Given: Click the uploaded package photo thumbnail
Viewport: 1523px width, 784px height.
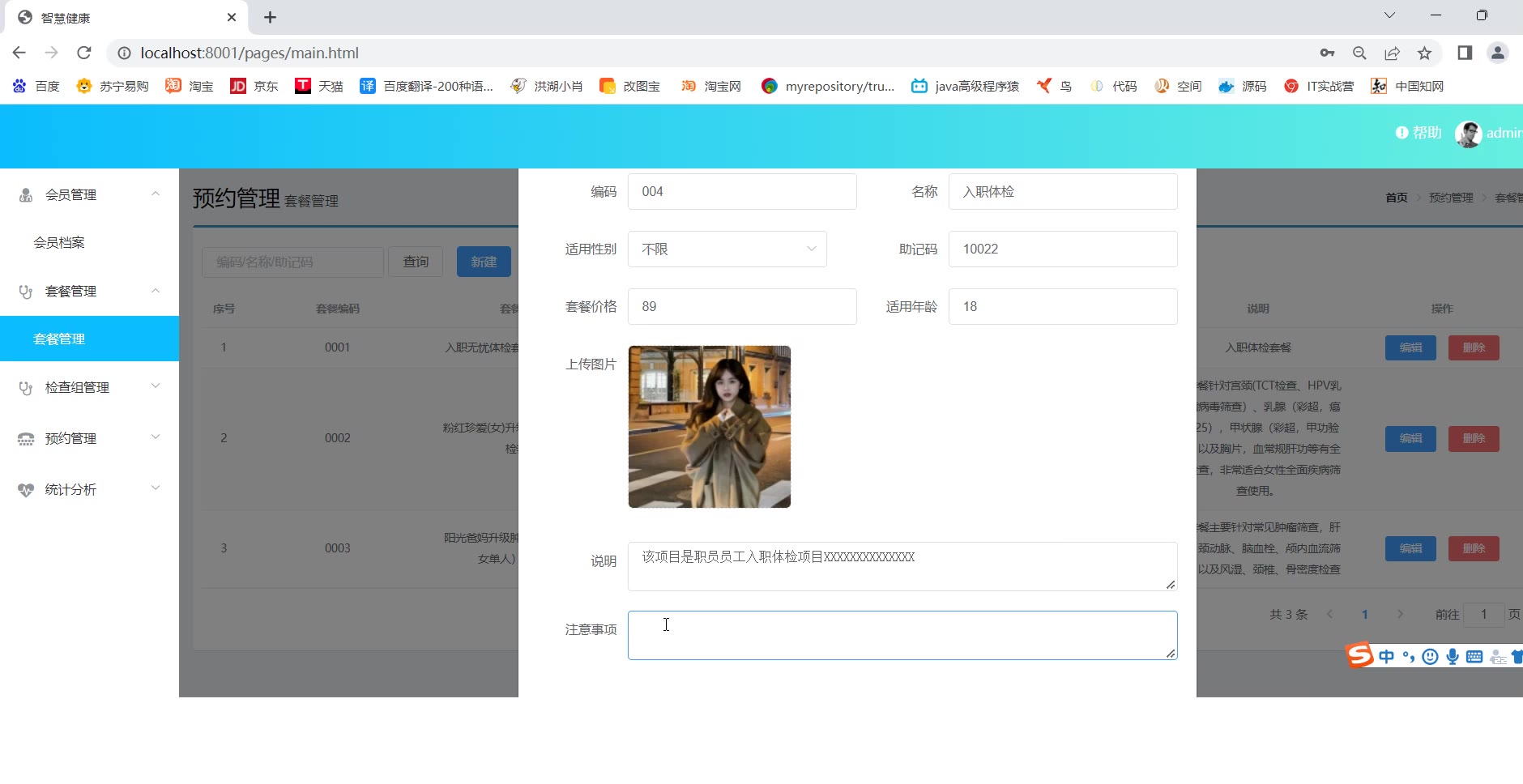Looking at the screenshot, I should click(x=709, y=427).
